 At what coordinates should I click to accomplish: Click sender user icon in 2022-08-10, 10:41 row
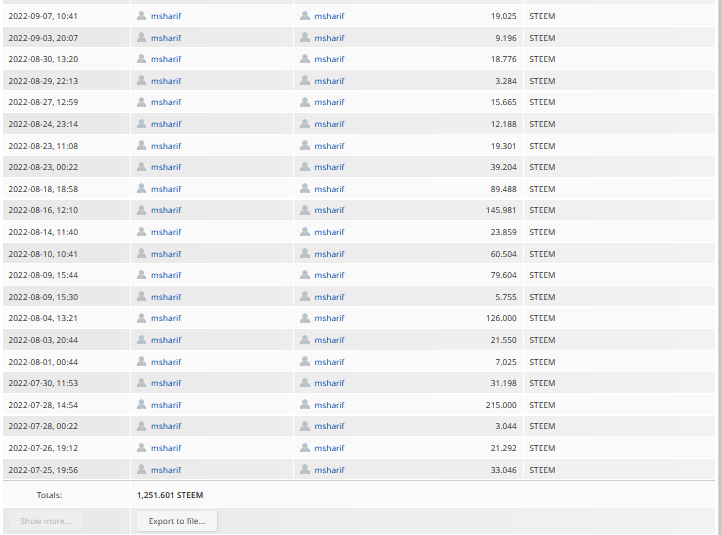coord(141,253)
